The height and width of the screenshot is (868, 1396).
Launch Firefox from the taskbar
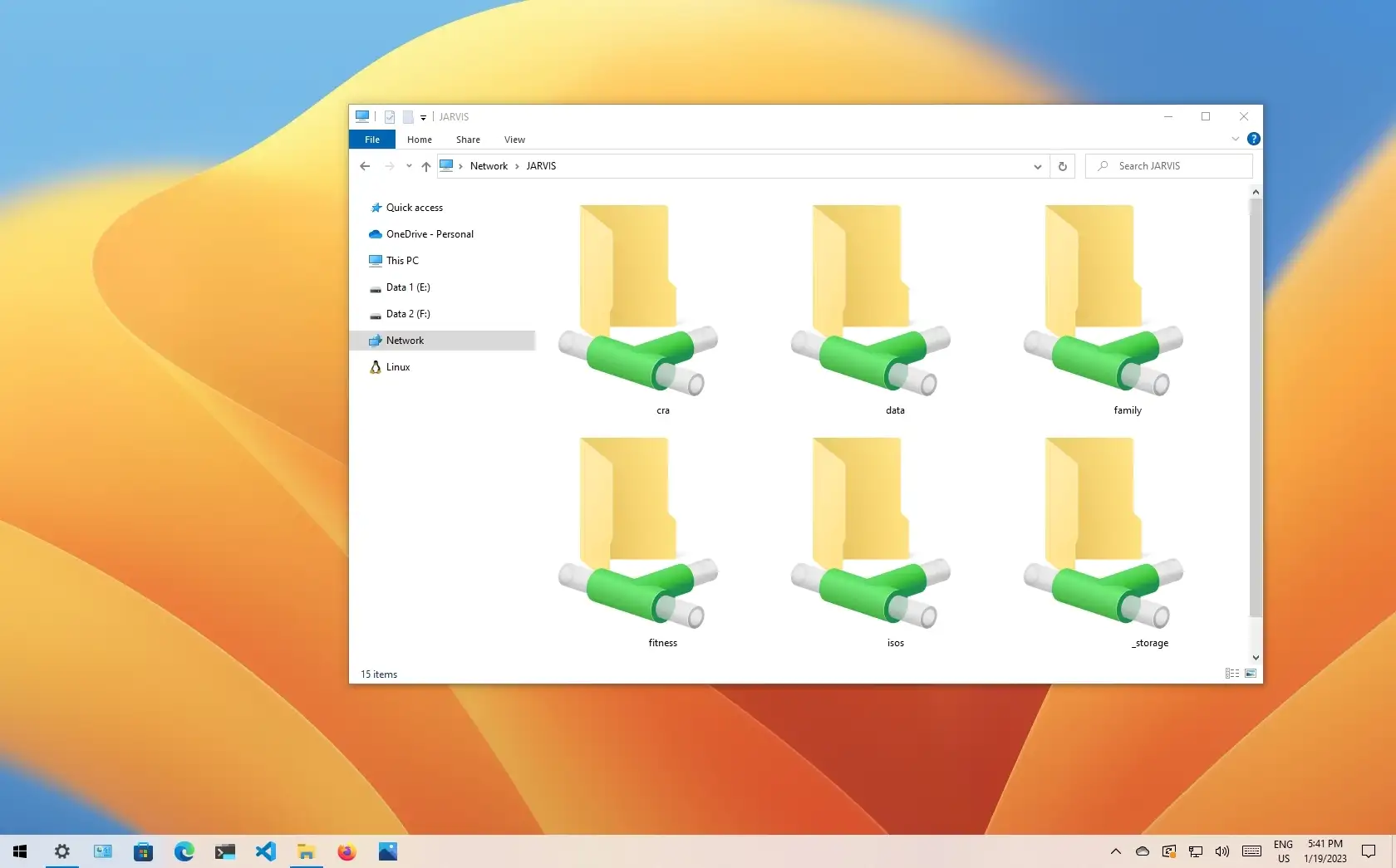[347, 851]
